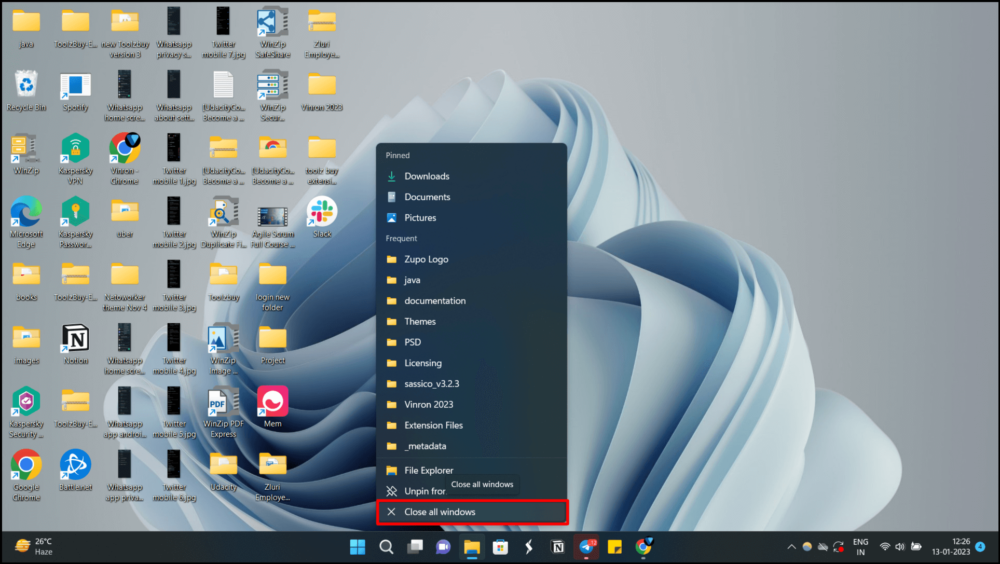The image size is (1000, 564).
Task: Launch Spotify from the desktop shortcut
Action: pos(75,91)
